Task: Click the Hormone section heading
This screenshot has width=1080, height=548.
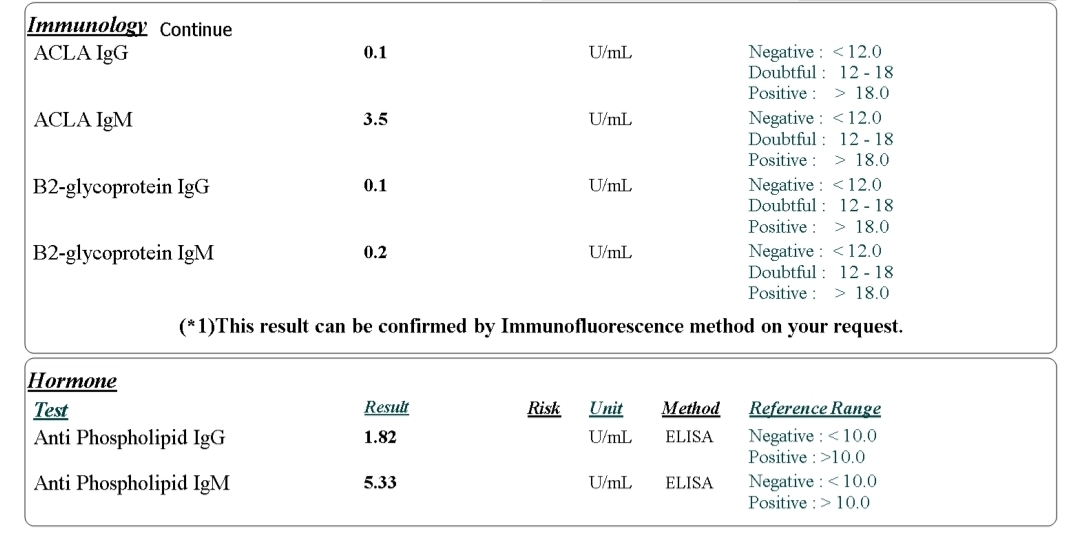Action: point(72,381)
